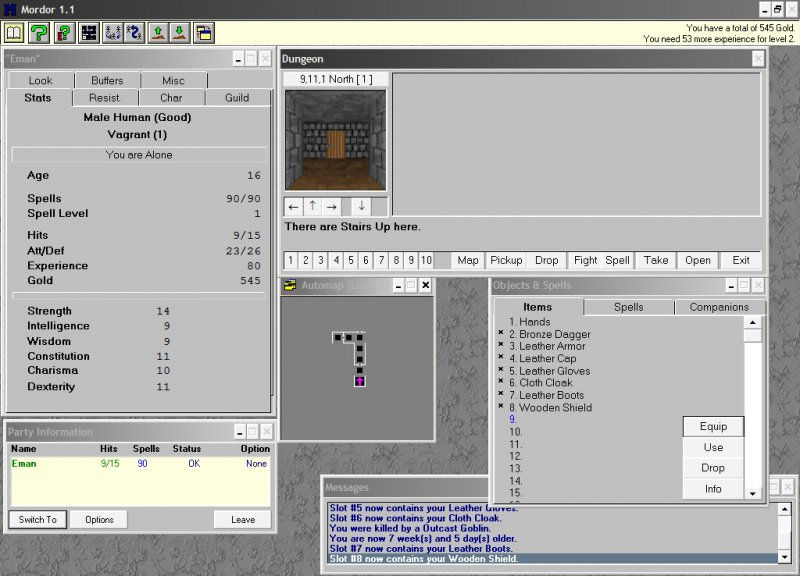Screen dimensions: 800x576
Task: Turn right with the right arrow button
Action: (x=332, y=207)
